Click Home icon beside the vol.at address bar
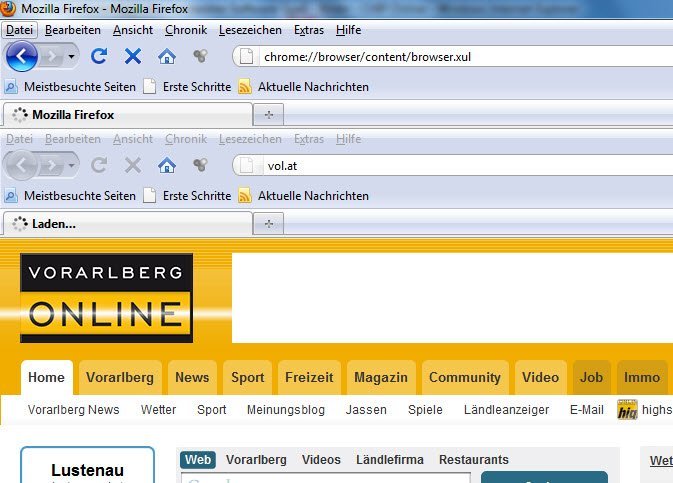Screen dimensions: 673x483 pyautogui.click(x=167, y=165)
